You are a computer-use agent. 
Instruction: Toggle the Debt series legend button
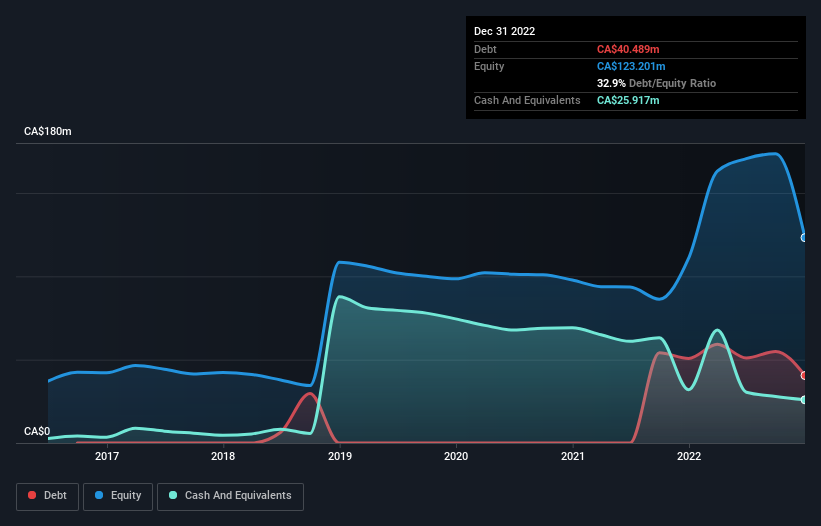48,496
